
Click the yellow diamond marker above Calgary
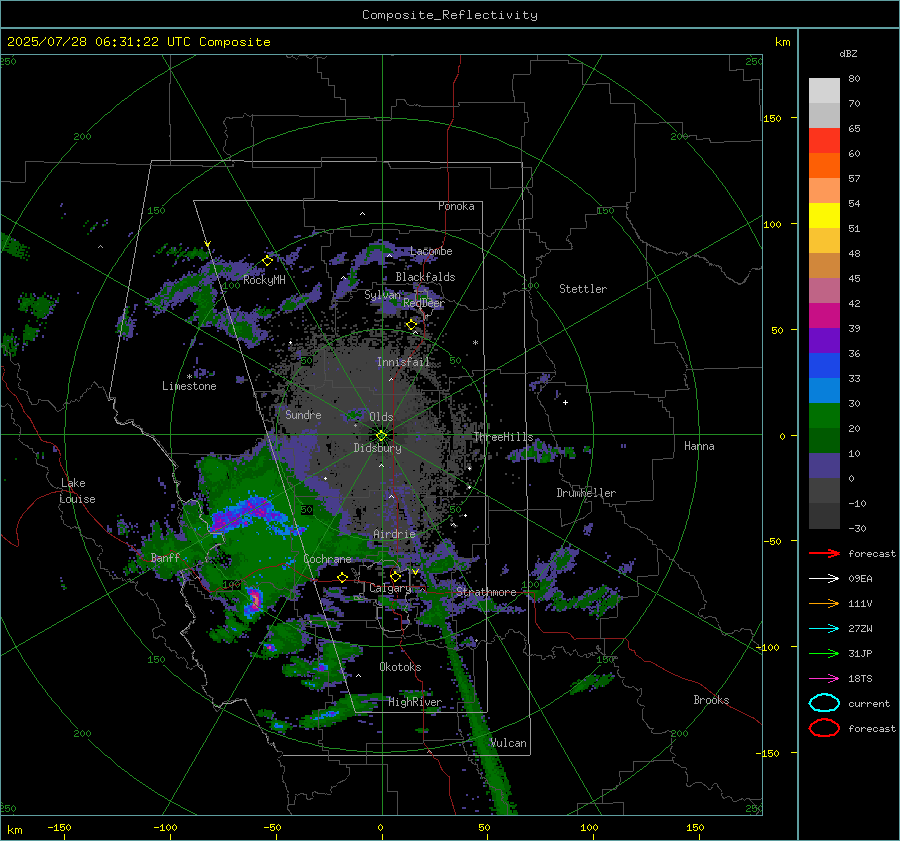[395, 576]
